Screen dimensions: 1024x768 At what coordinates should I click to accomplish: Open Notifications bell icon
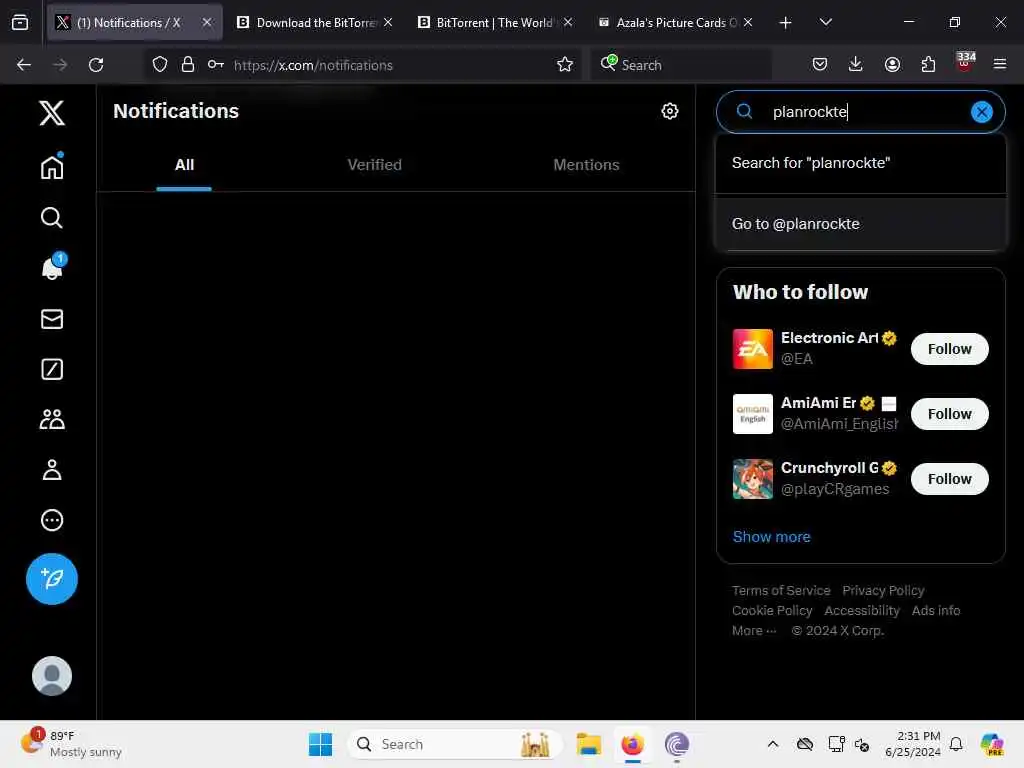pos(52,266)
